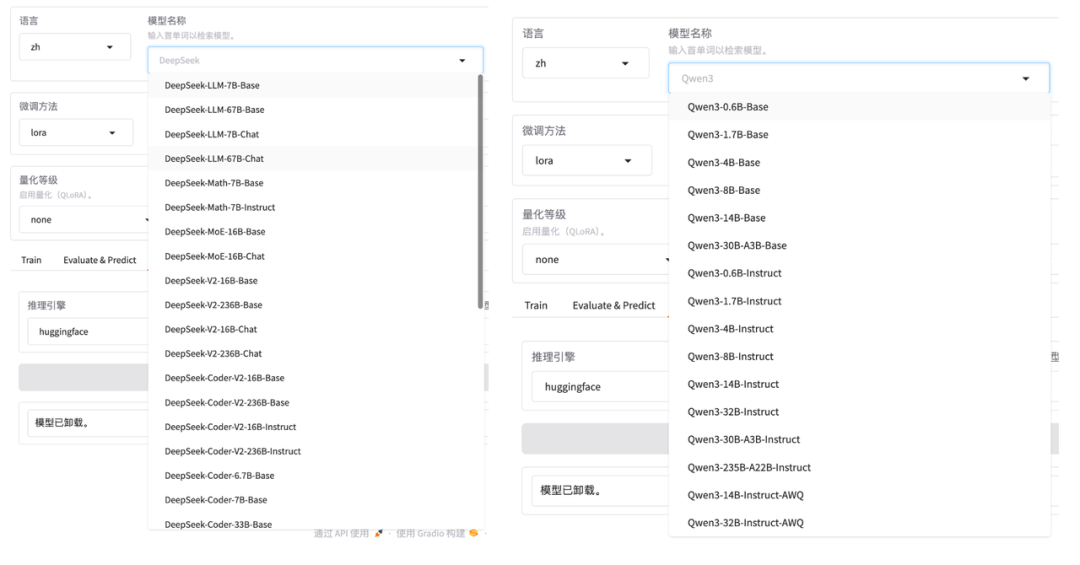
Task: Collapse the Qwen3 model name dropdown arrow
Action: point(1026,79)
